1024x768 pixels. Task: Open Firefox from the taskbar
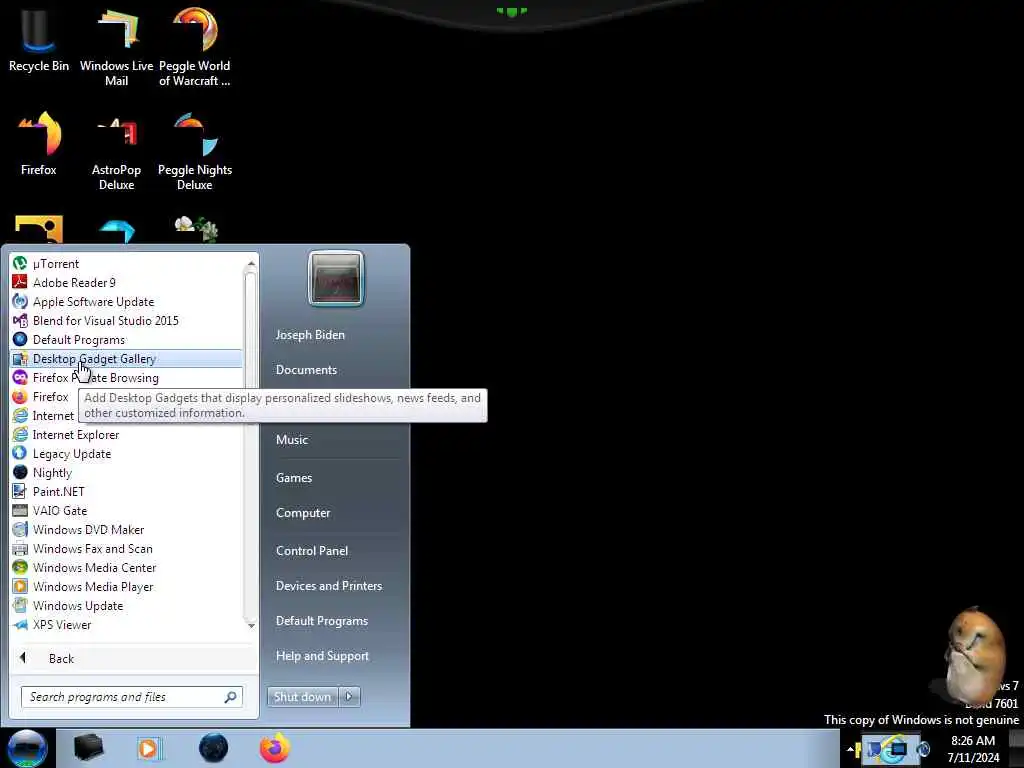(x=274, y=748)
